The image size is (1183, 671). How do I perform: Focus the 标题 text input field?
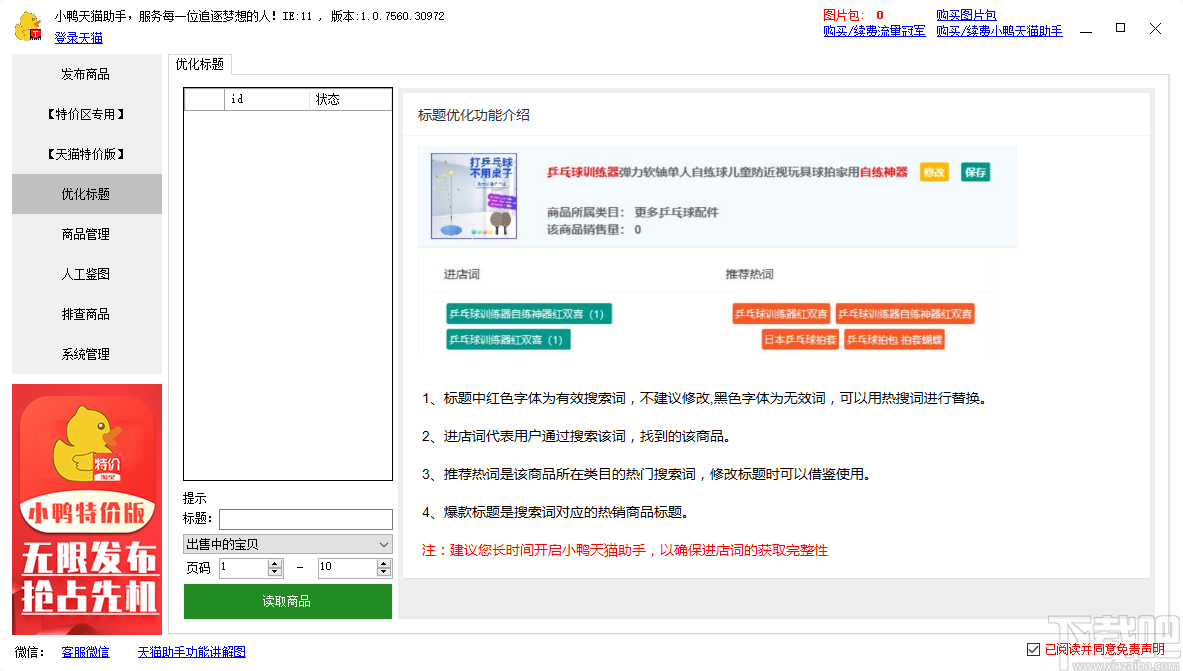pyautogui.click(x=306, y=519)
